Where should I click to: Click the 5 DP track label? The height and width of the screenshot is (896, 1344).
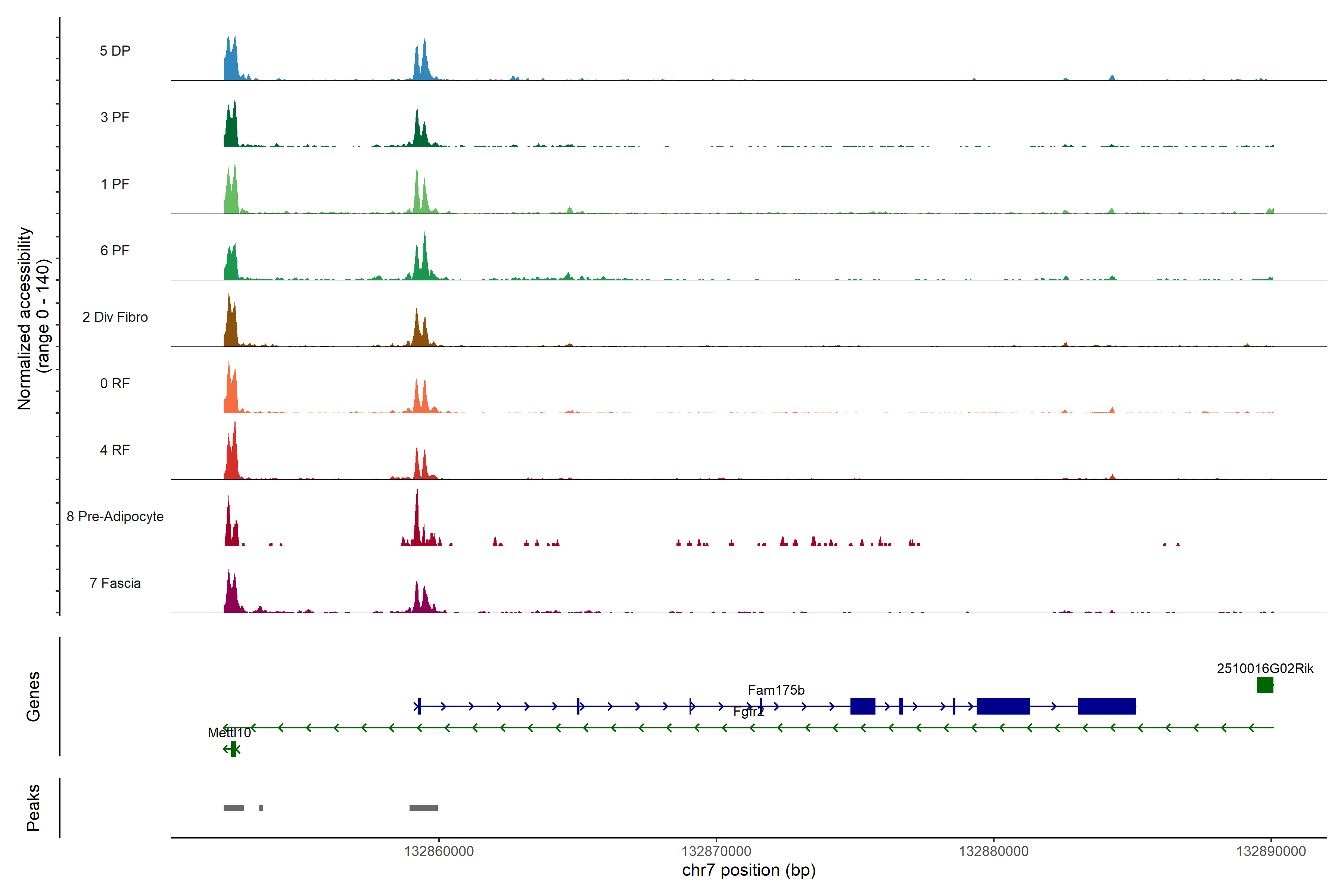pyautogui.click(x=115, y=51)
